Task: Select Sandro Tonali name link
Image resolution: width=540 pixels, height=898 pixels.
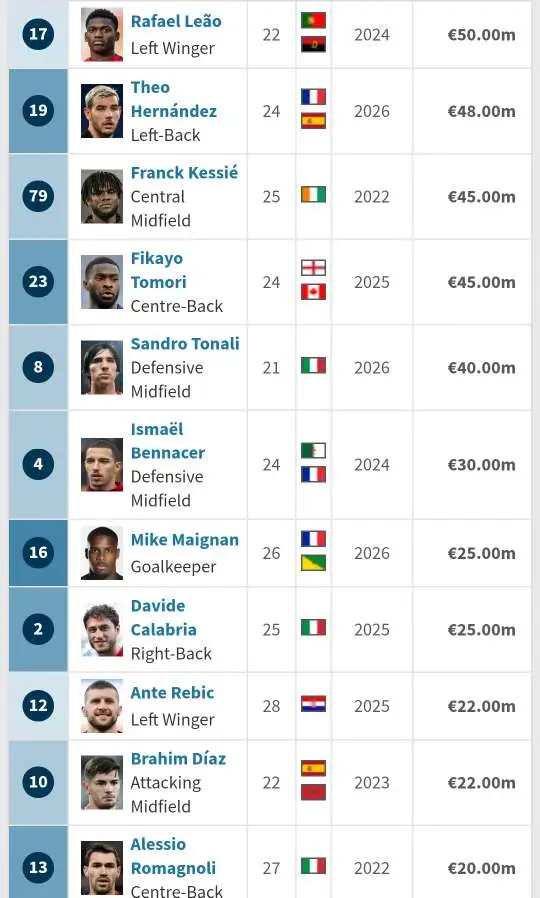Action: (185, 344)
